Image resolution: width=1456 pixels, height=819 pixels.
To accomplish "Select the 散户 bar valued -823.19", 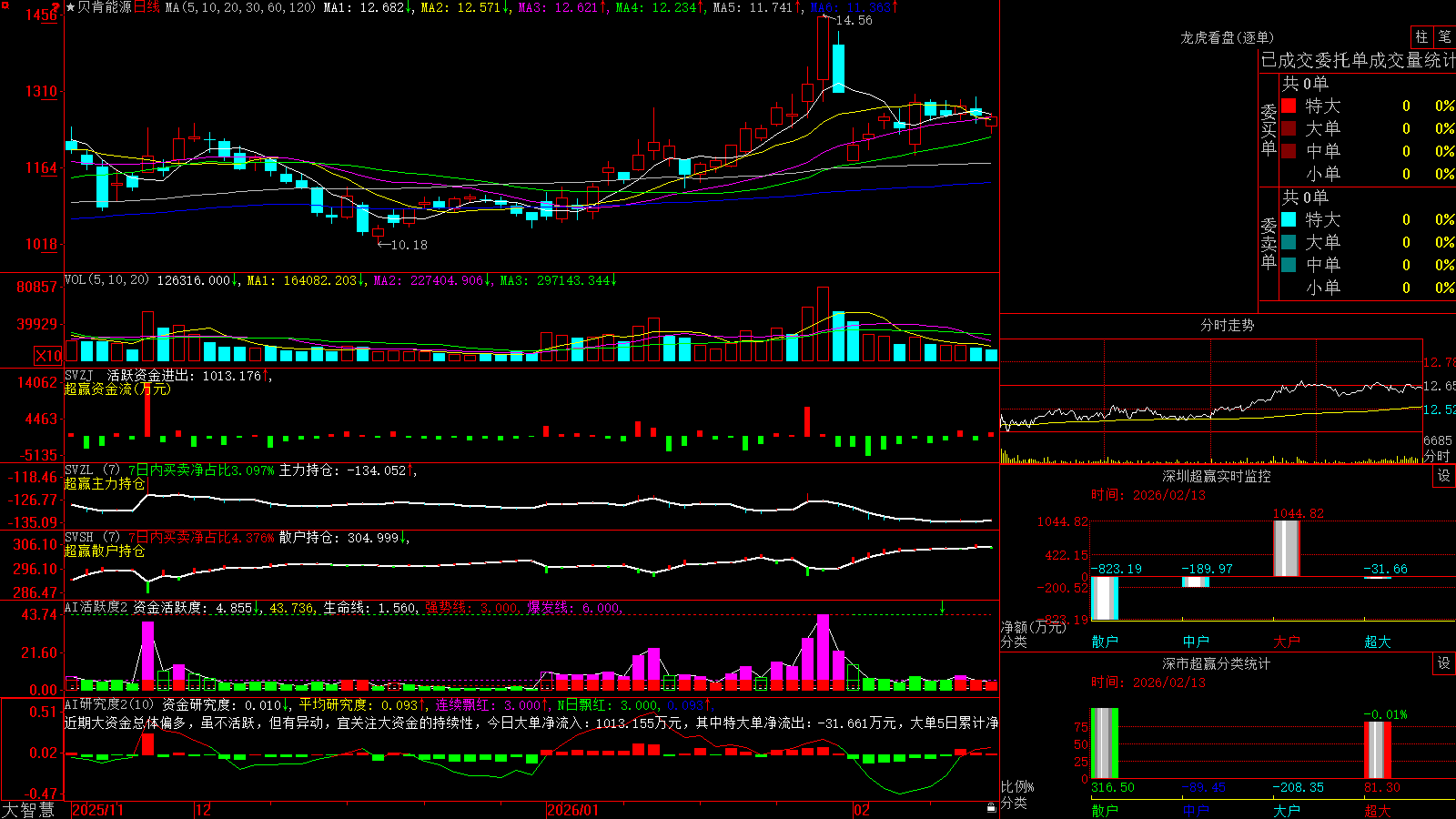I will click(x=1105, y=598).
